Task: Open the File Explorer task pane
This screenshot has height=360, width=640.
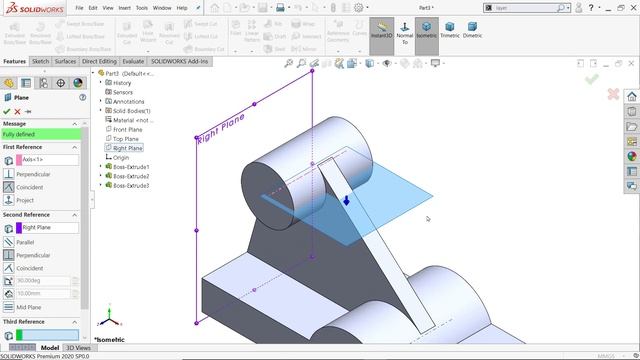Action: (x=632, y=127)
